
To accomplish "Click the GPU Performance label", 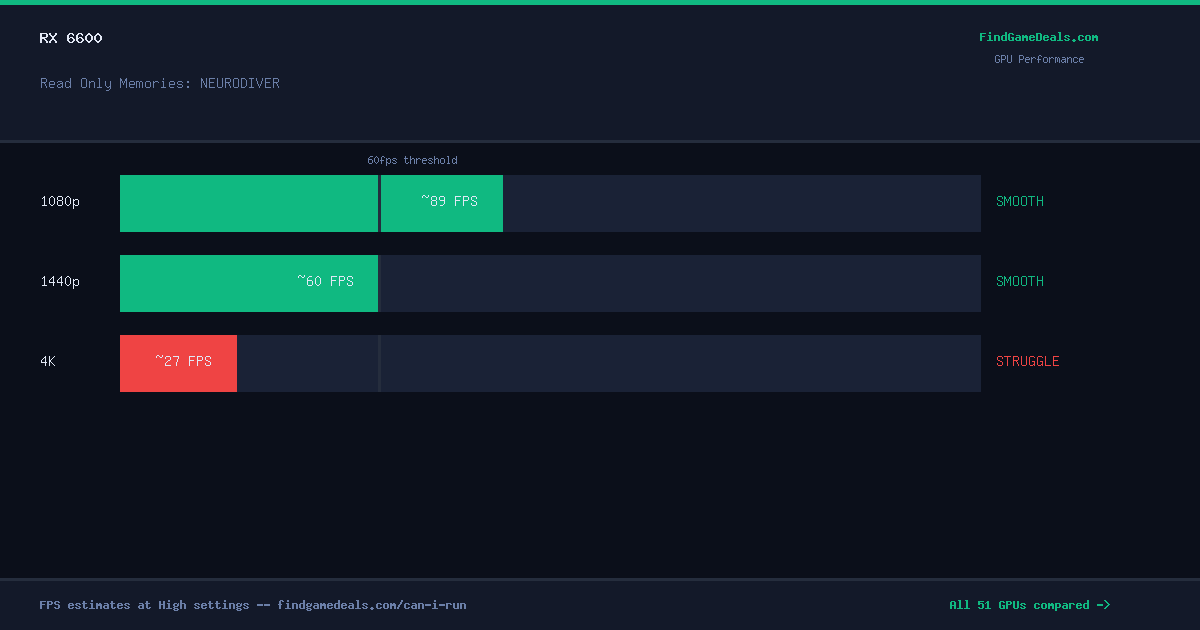I will pos(1038,59).
